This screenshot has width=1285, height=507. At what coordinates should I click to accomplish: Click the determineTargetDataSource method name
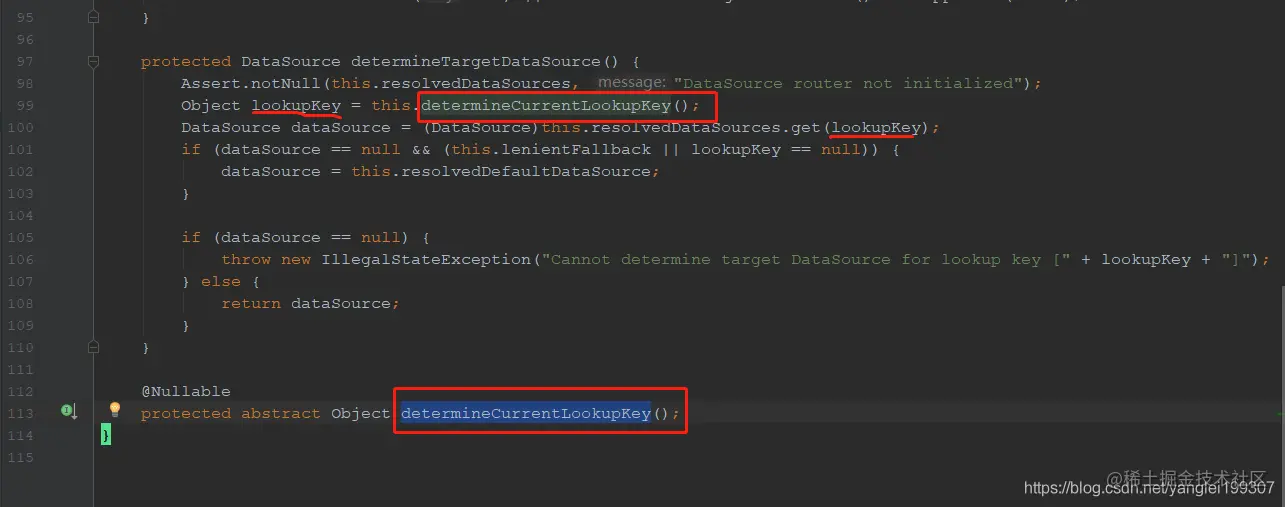point(485,61)
